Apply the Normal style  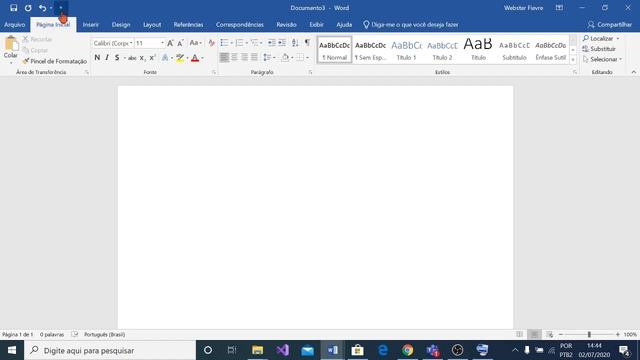click(334, 50)
